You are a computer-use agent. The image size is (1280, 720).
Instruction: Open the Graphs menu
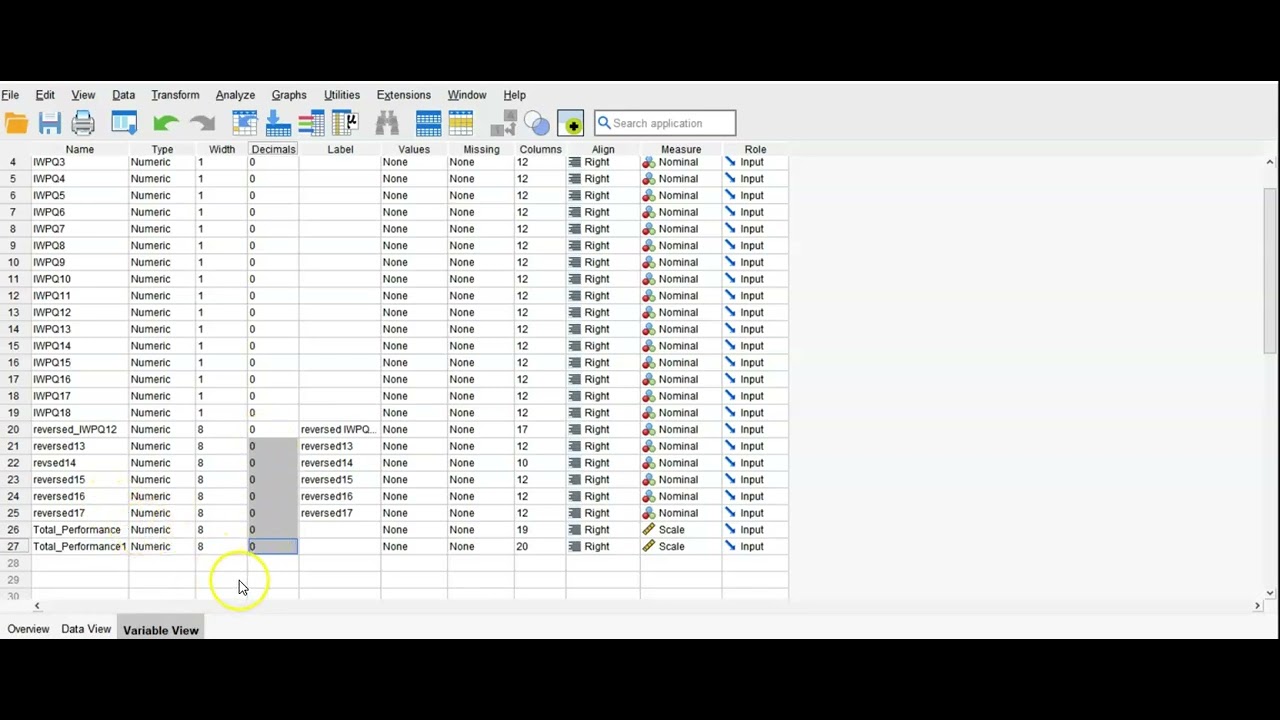(x=289, y=95)
